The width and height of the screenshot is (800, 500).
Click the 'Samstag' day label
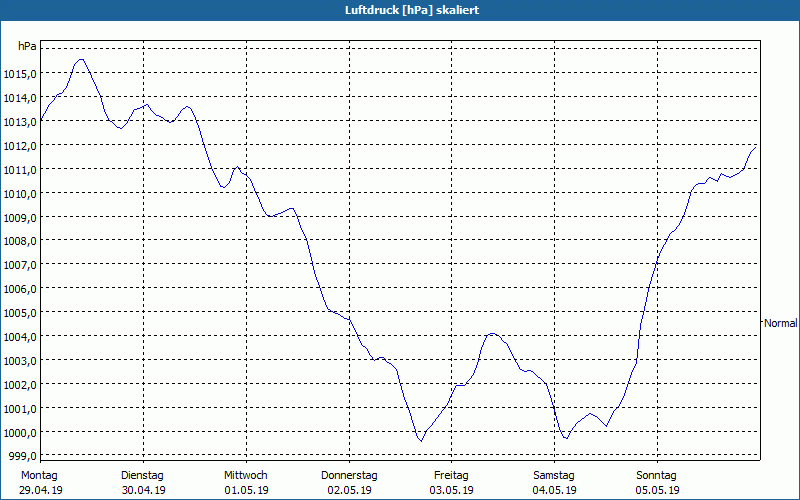[554, 476]
